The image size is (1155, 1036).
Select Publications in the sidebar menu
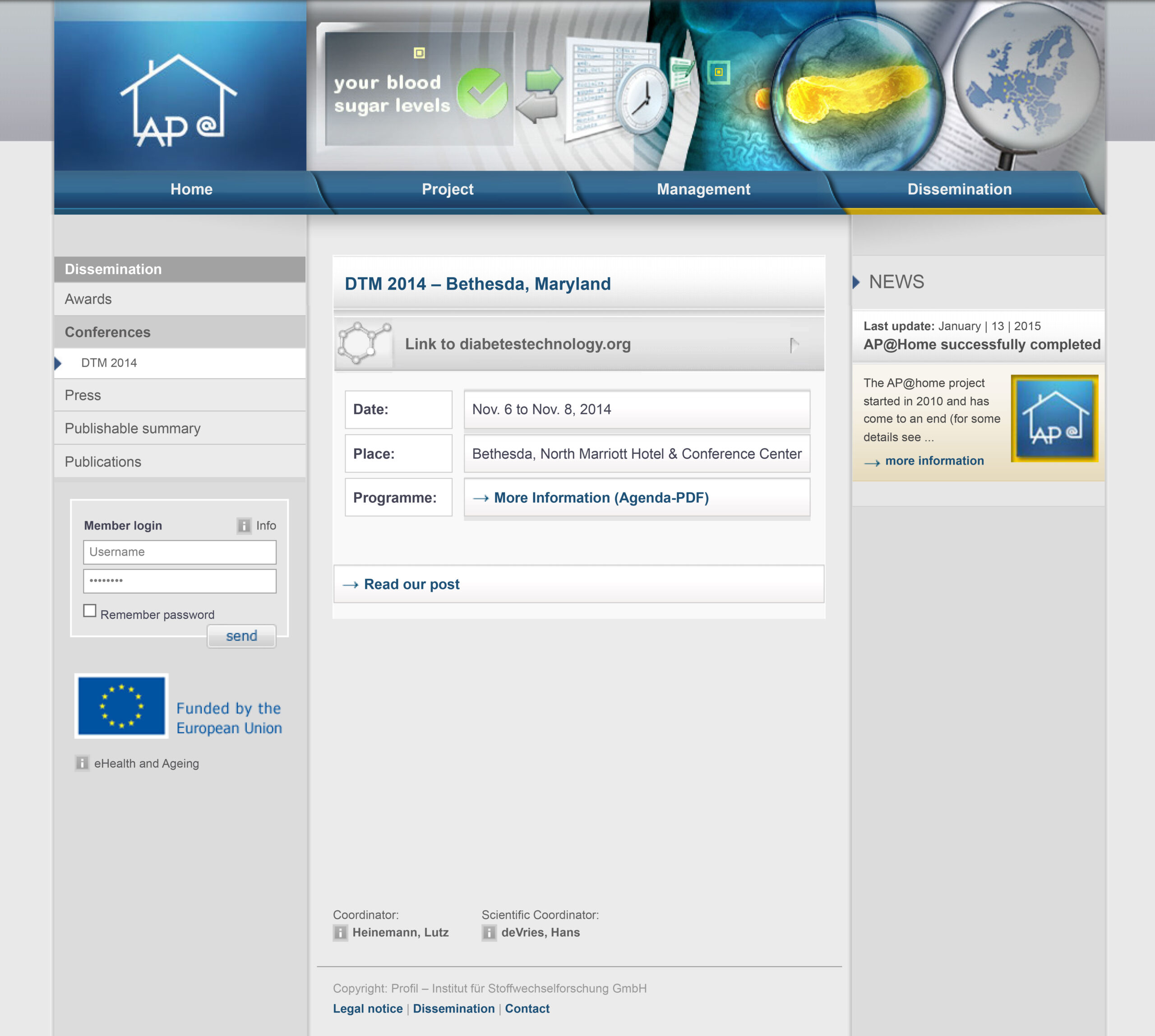pyautogui.click(x=103, y=462)
